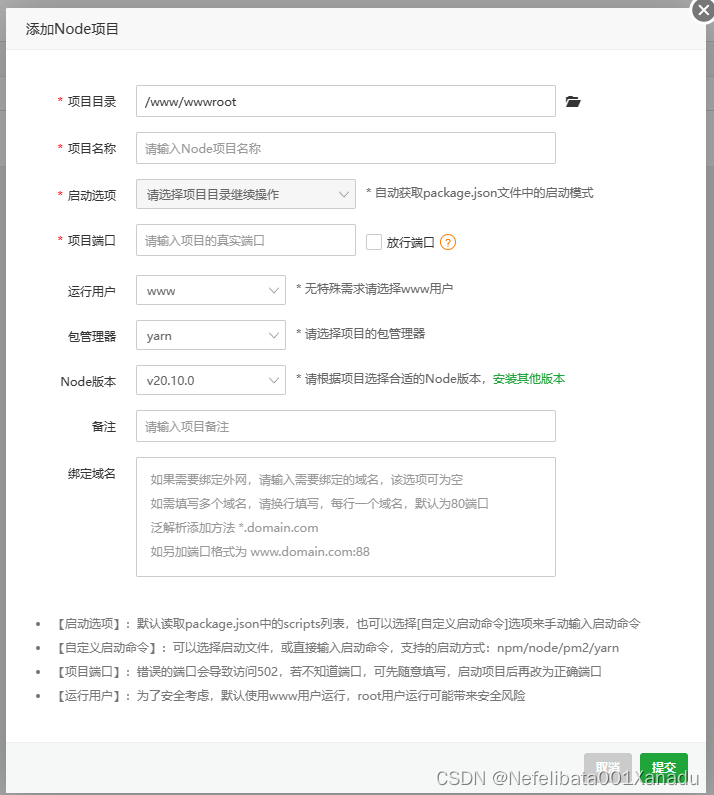This screenshot has width=714, height=795.
Task: Click the 【项目端口】 help note line
Action: point(327,672)
